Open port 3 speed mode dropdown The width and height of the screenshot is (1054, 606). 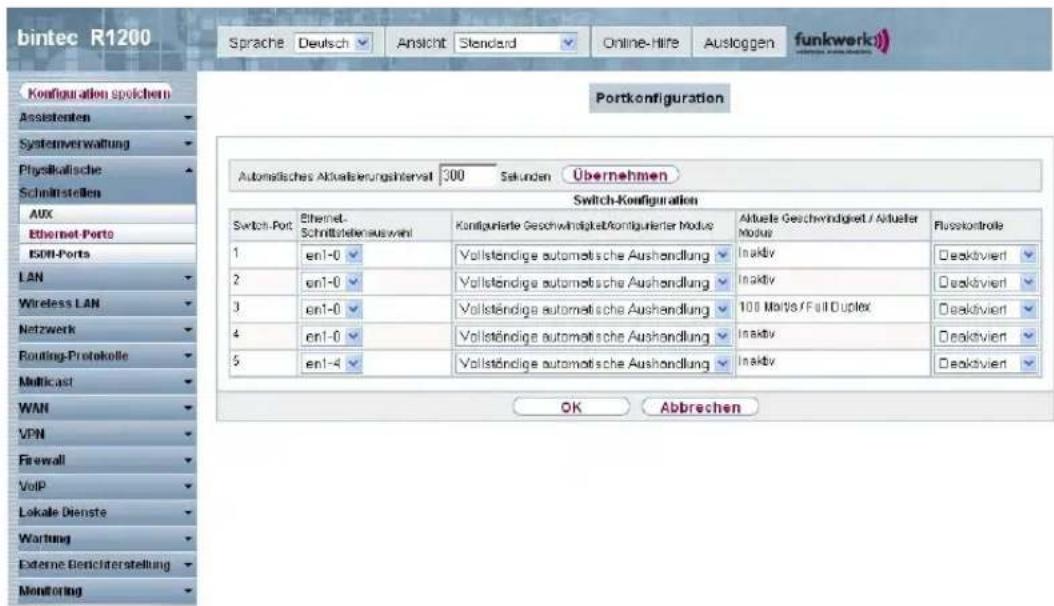pyautogui.click(x=593, y=309)
